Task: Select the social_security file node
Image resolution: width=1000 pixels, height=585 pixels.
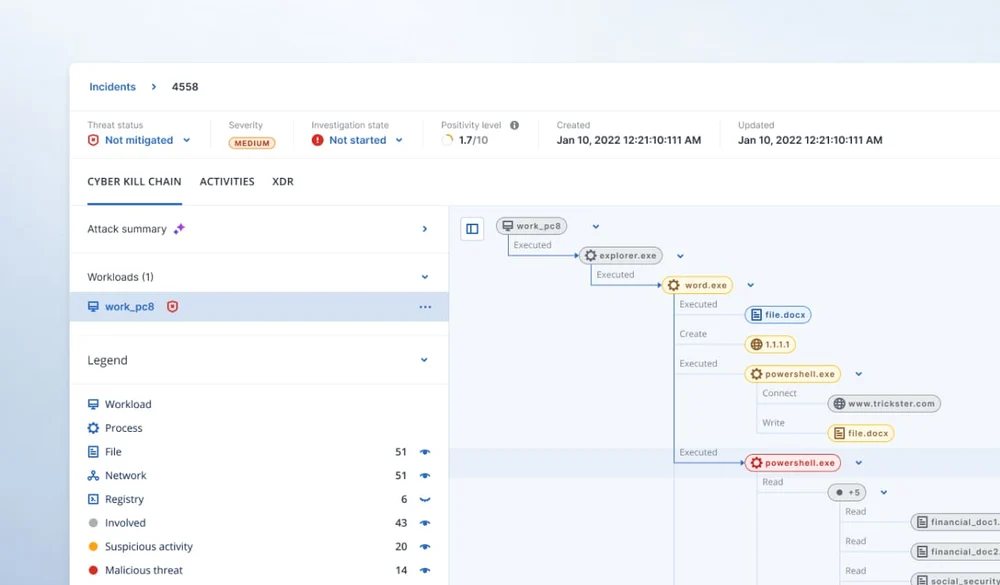Action: (x=955, y=581)
